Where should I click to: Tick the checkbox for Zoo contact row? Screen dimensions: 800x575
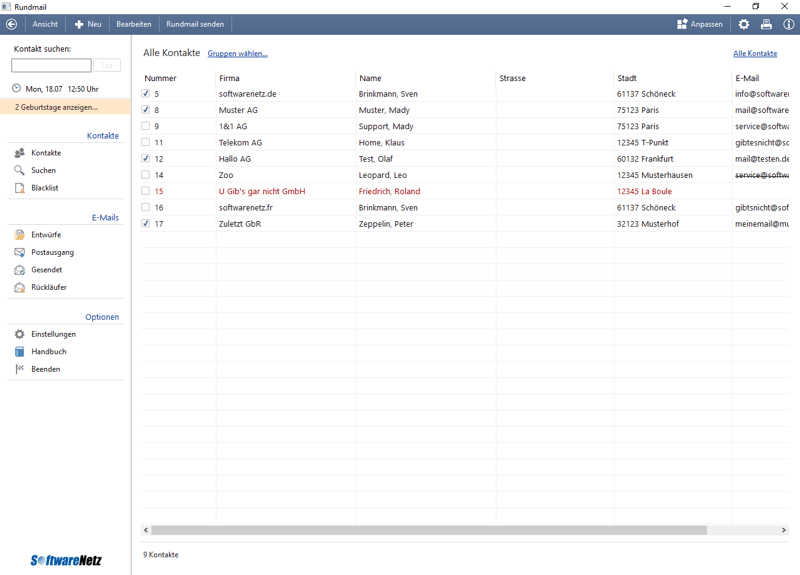pyautogui.click(x=146, y=175)
